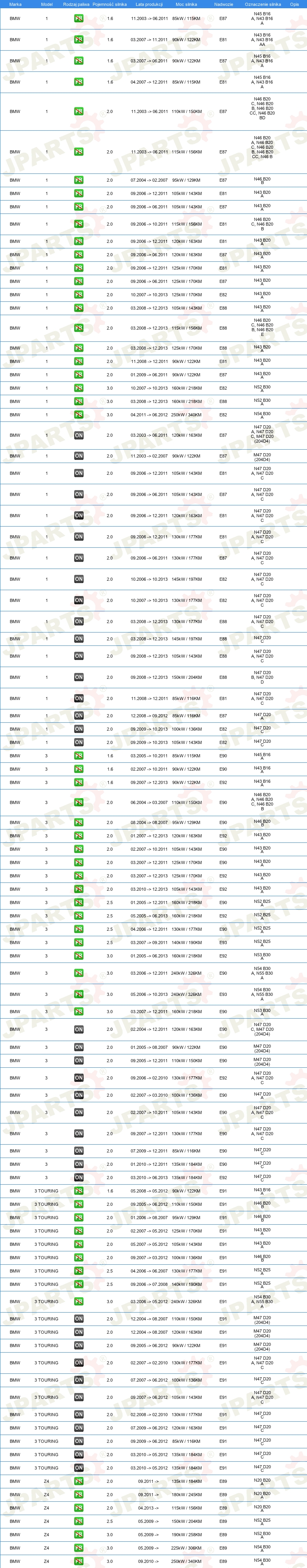Select the date range 01.2007 -> 12.2013

(x=149, y=836)
